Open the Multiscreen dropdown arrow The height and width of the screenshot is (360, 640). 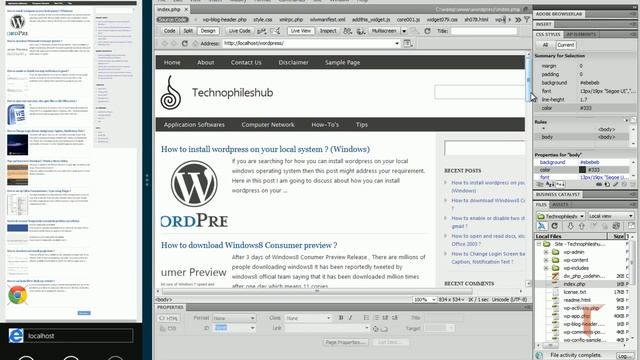tap(404, 31)
